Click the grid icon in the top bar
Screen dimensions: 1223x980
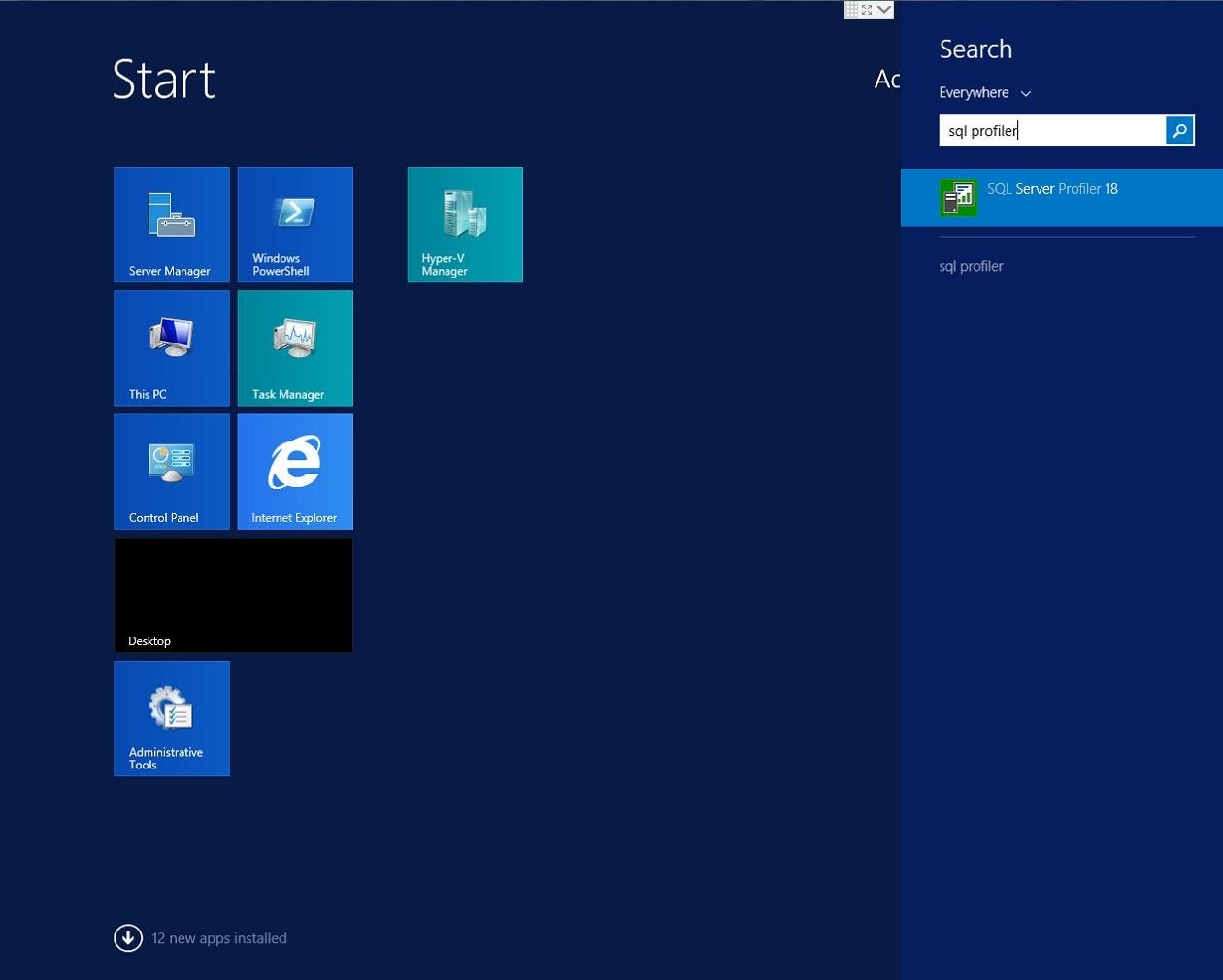(851, 10)
